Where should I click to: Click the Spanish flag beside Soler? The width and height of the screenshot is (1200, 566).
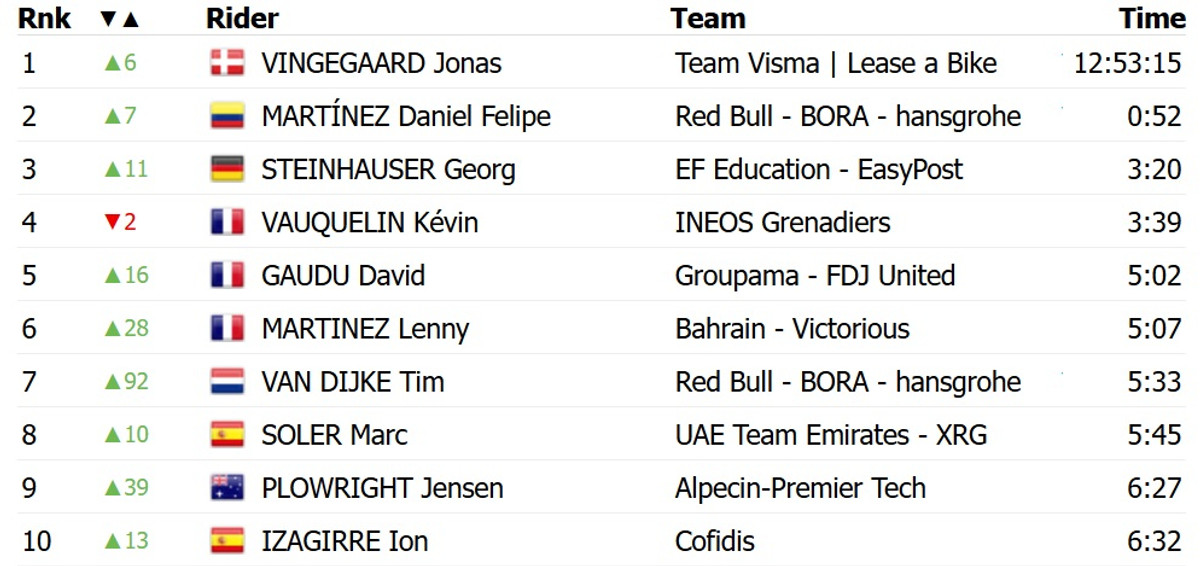[227, 435]
